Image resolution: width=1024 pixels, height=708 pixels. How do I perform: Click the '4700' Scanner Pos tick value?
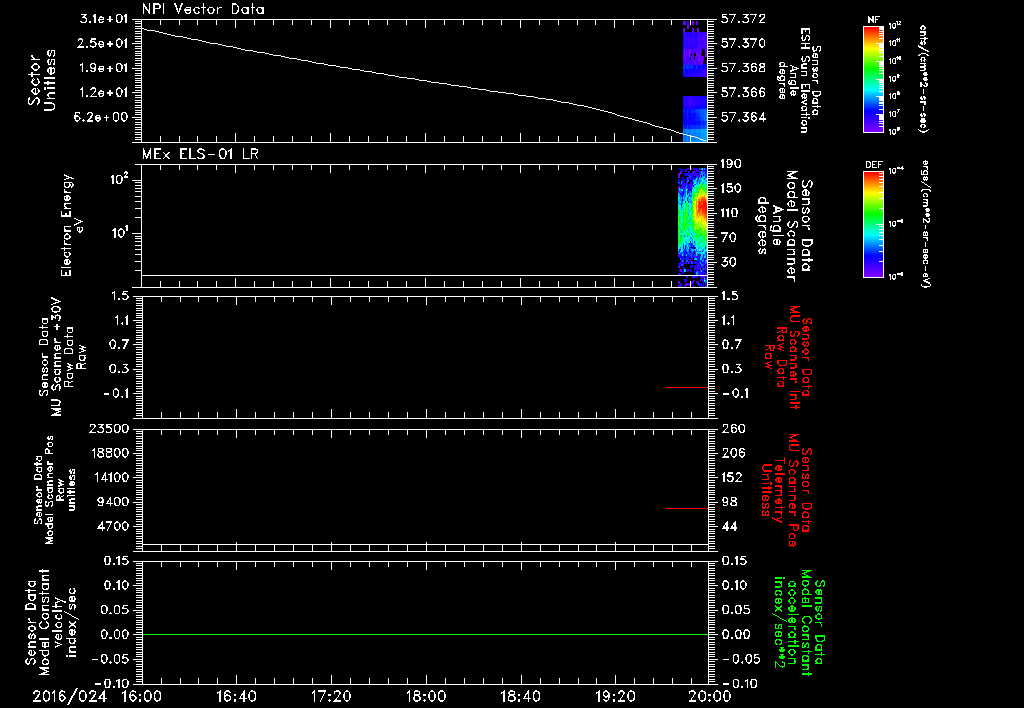[x=114, y=526]
